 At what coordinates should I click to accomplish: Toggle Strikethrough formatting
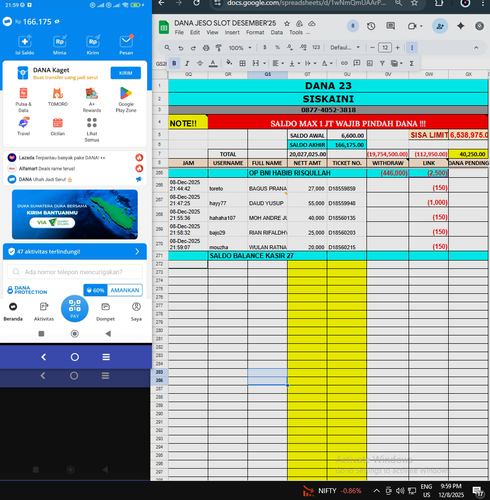pyautogui.click(x=200, y=63)
